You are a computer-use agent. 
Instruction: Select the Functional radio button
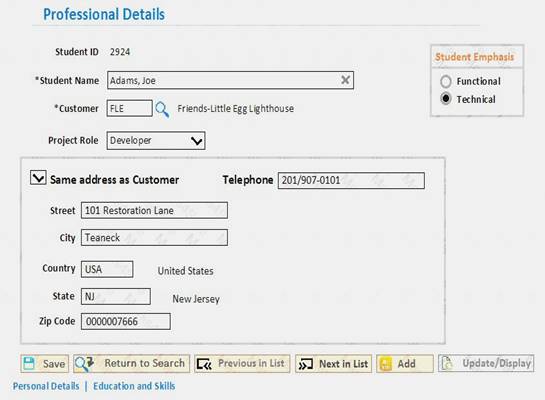point(446,81)
